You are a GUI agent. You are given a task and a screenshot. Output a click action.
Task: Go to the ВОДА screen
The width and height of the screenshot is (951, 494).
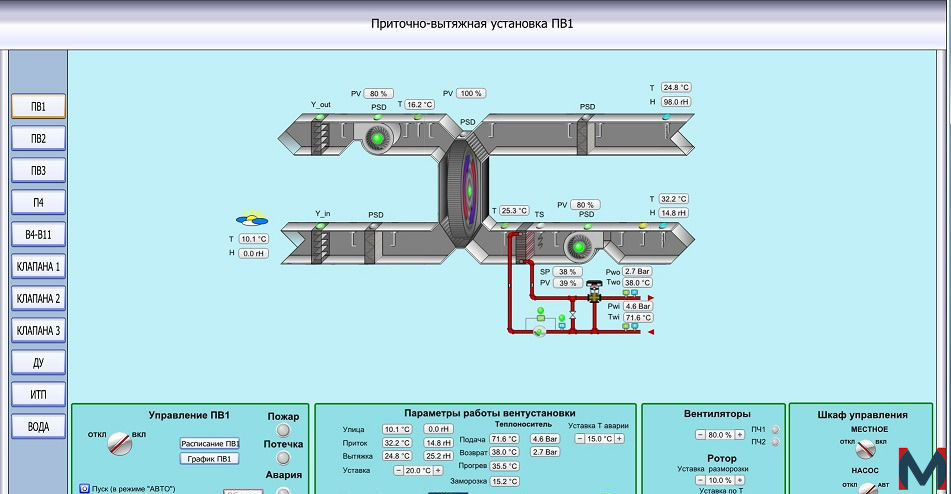pyautogui.click(x=38, y=427)
